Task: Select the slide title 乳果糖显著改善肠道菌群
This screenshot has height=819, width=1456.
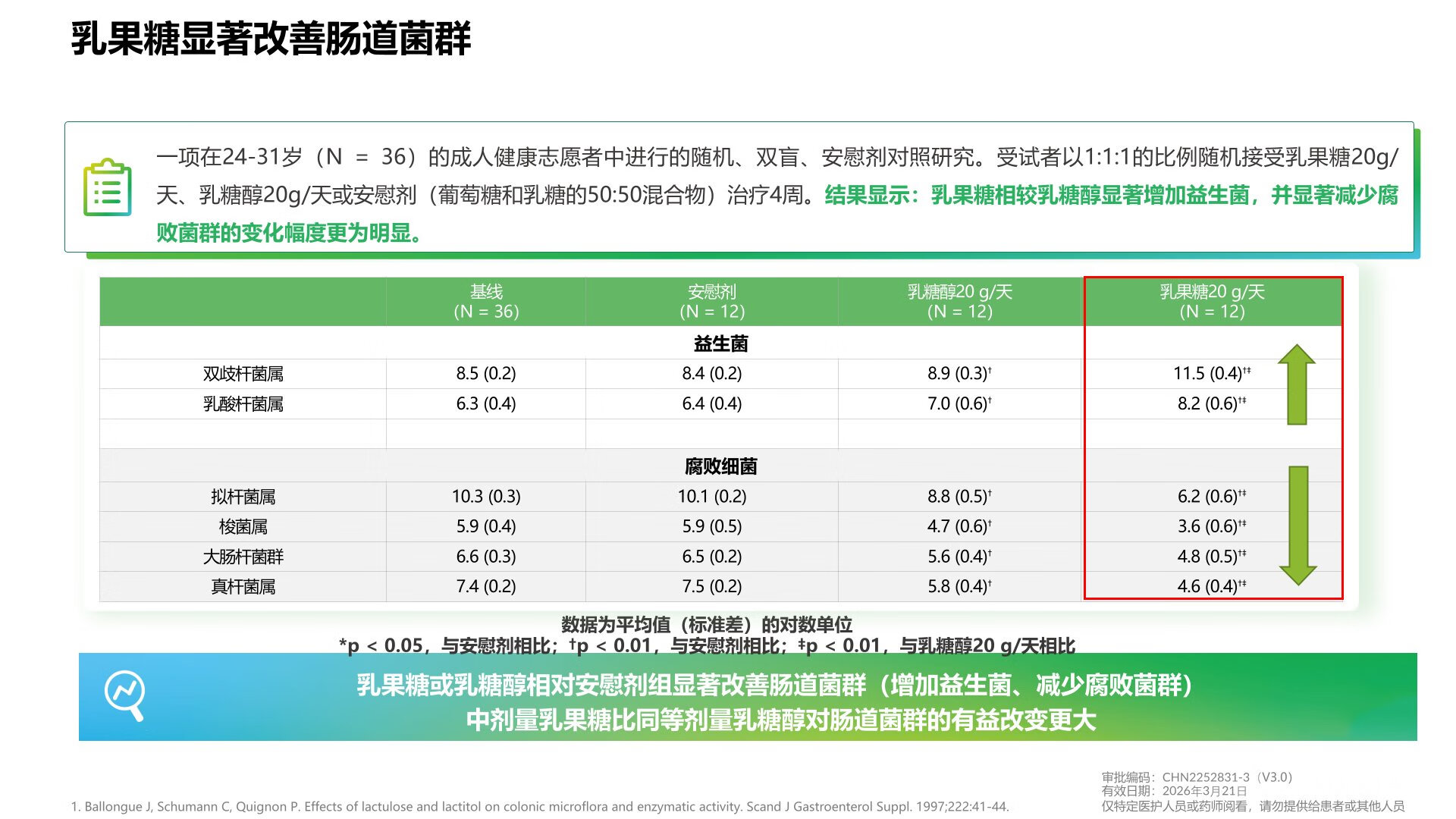Action: (x=271, y=39)
